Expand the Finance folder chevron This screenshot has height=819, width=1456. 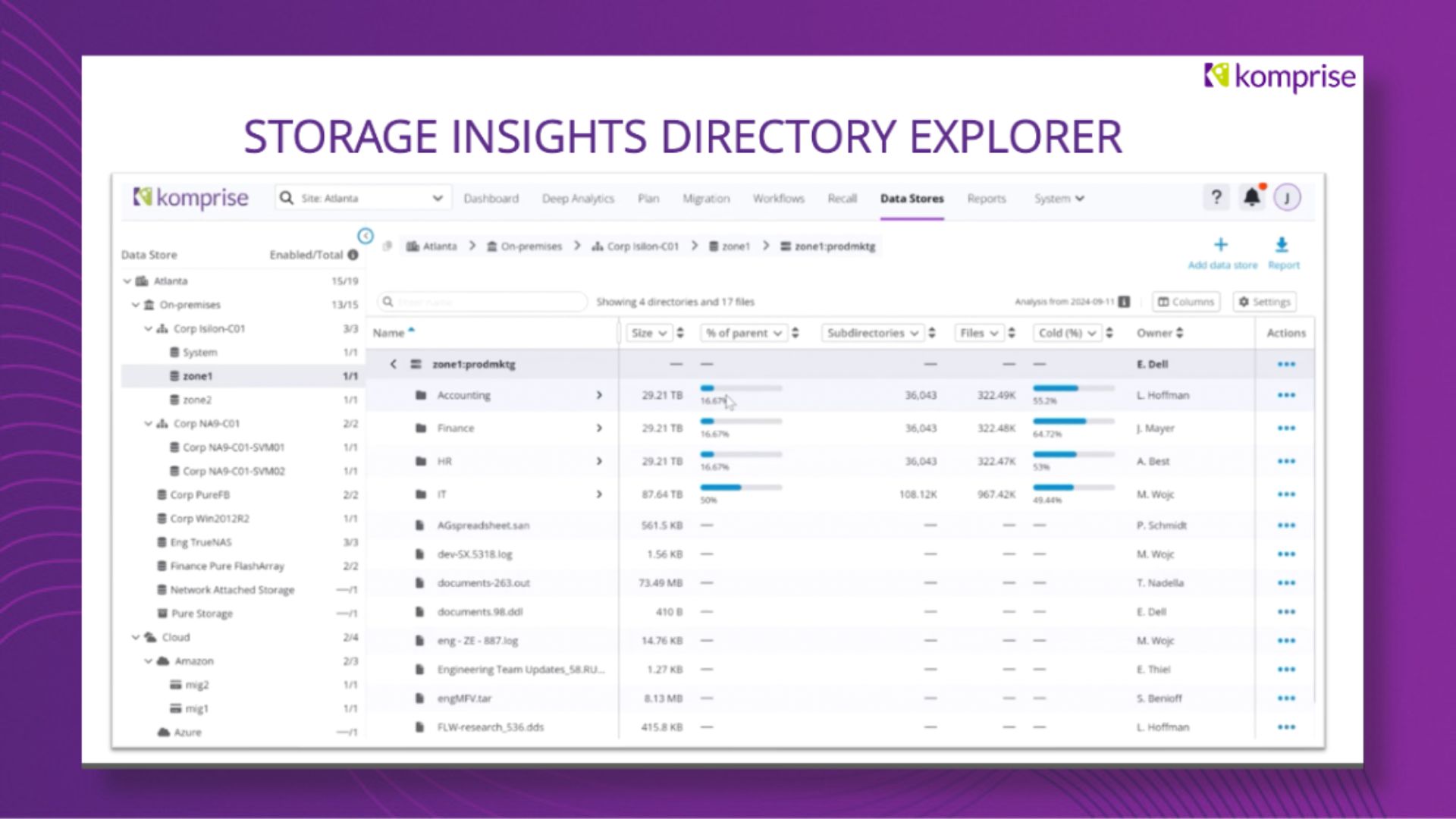tap(599, 428)
